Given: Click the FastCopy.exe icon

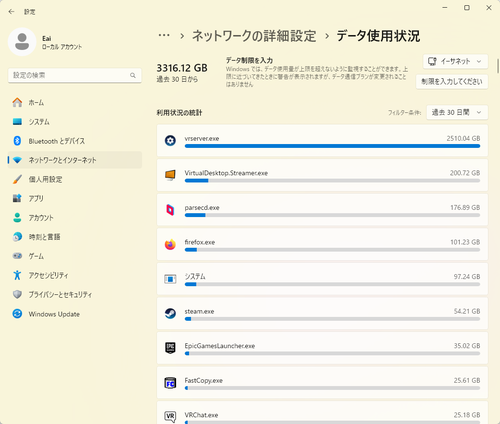Looking at the screenshot, I should [x=170, y=383].
